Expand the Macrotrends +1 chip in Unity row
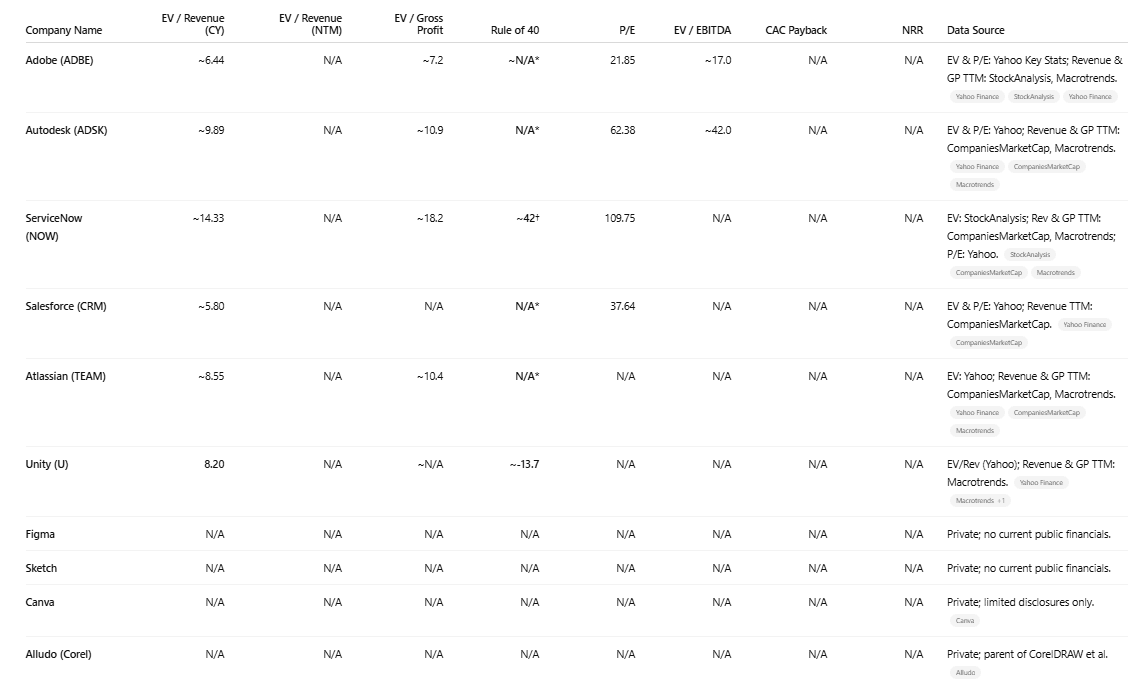Screen dimensions: 1137x684 click(980, 500)
